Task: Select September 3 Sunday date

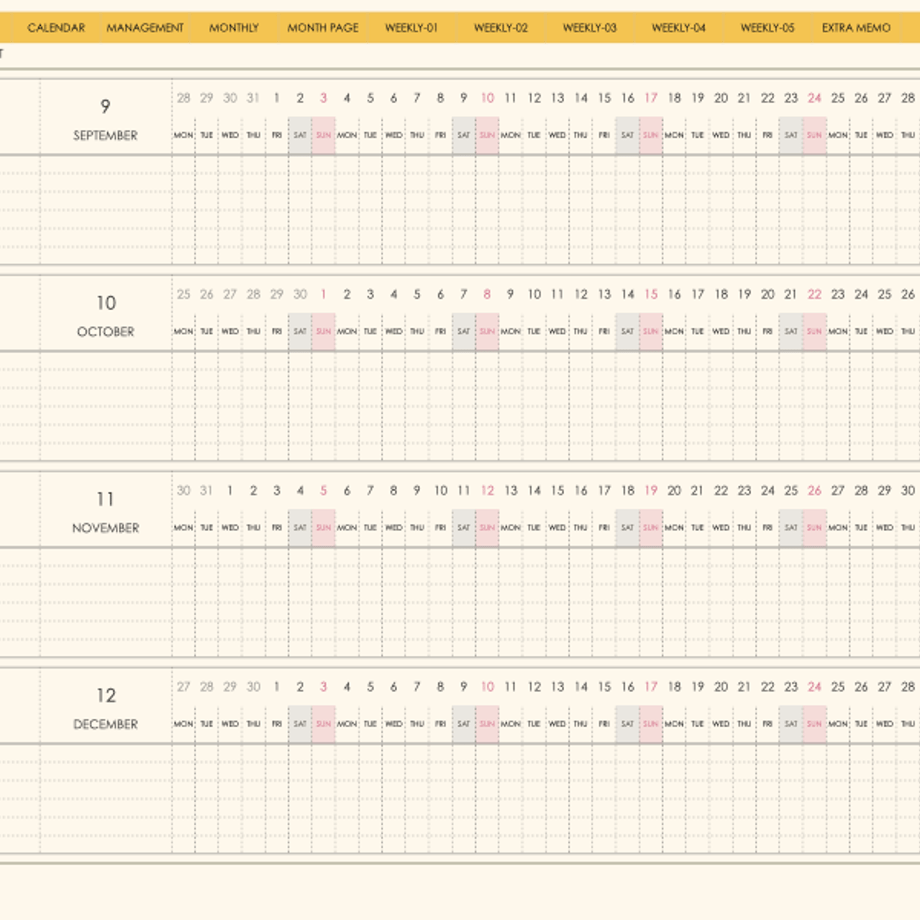Action: tap(323, 98)
